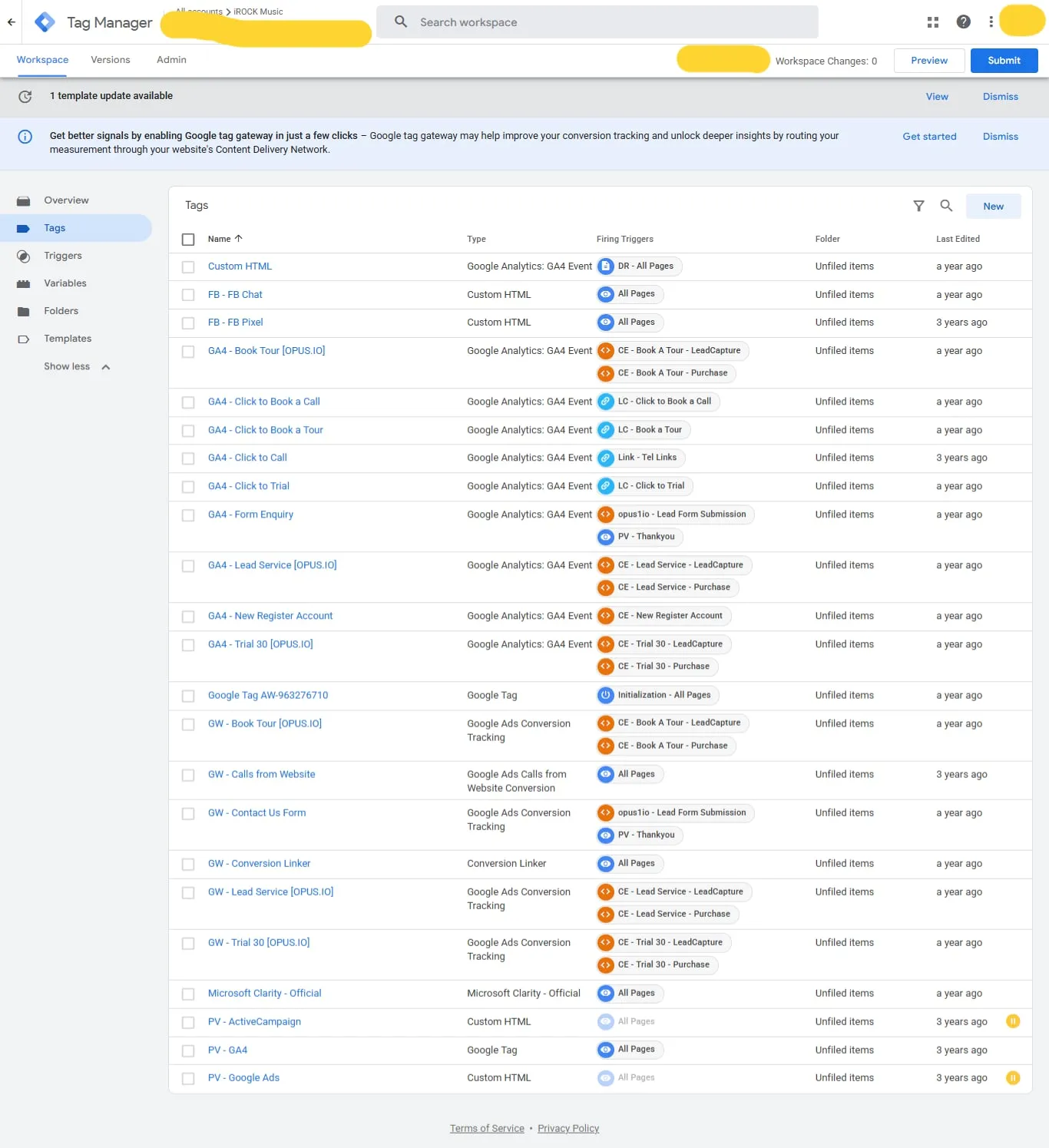This screenshot has height=1148, width=1049.
Task: Open Variables in the sidebar
Action: (x=65, y=283)
